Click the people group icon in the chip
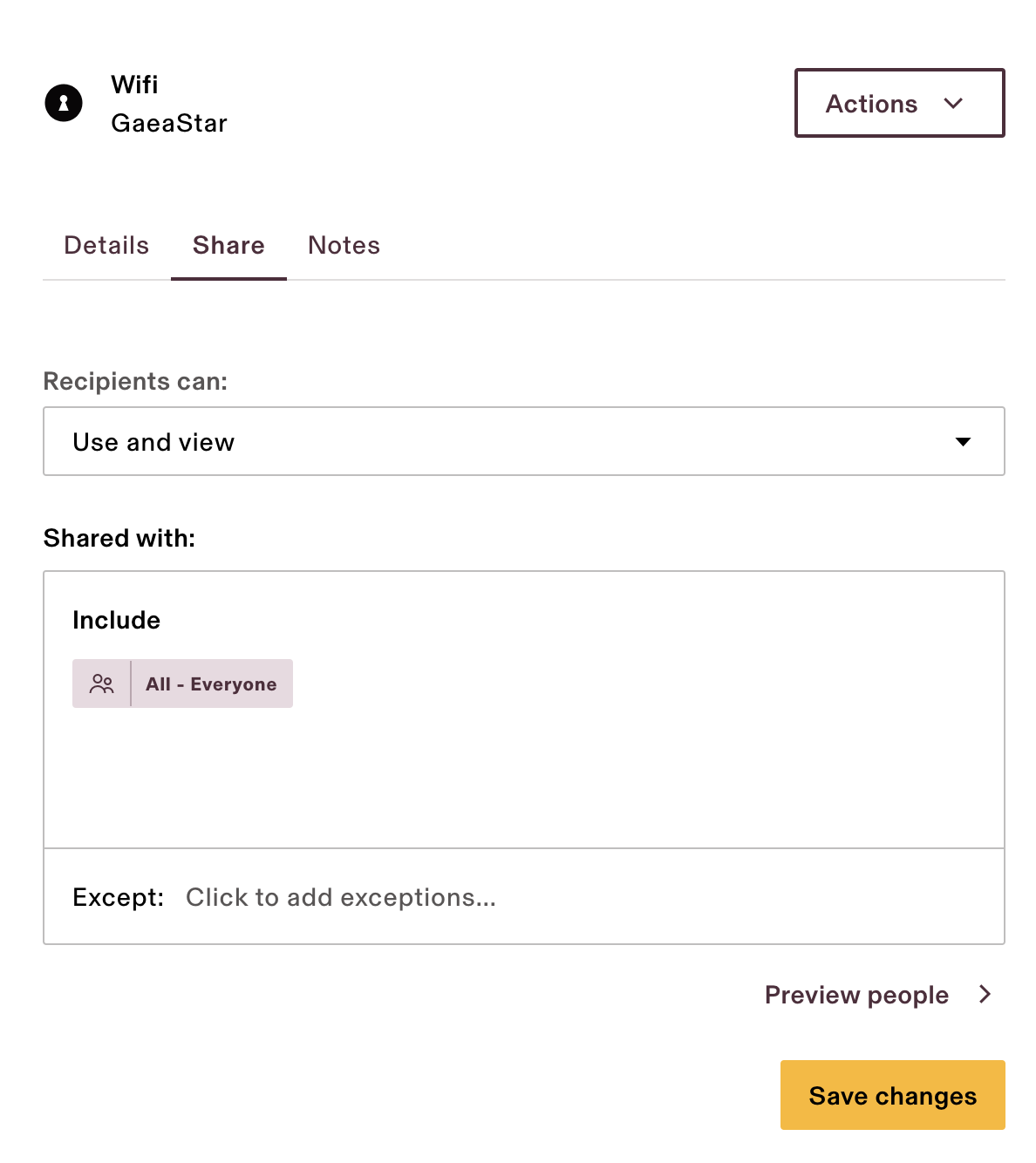 point(101,684)
